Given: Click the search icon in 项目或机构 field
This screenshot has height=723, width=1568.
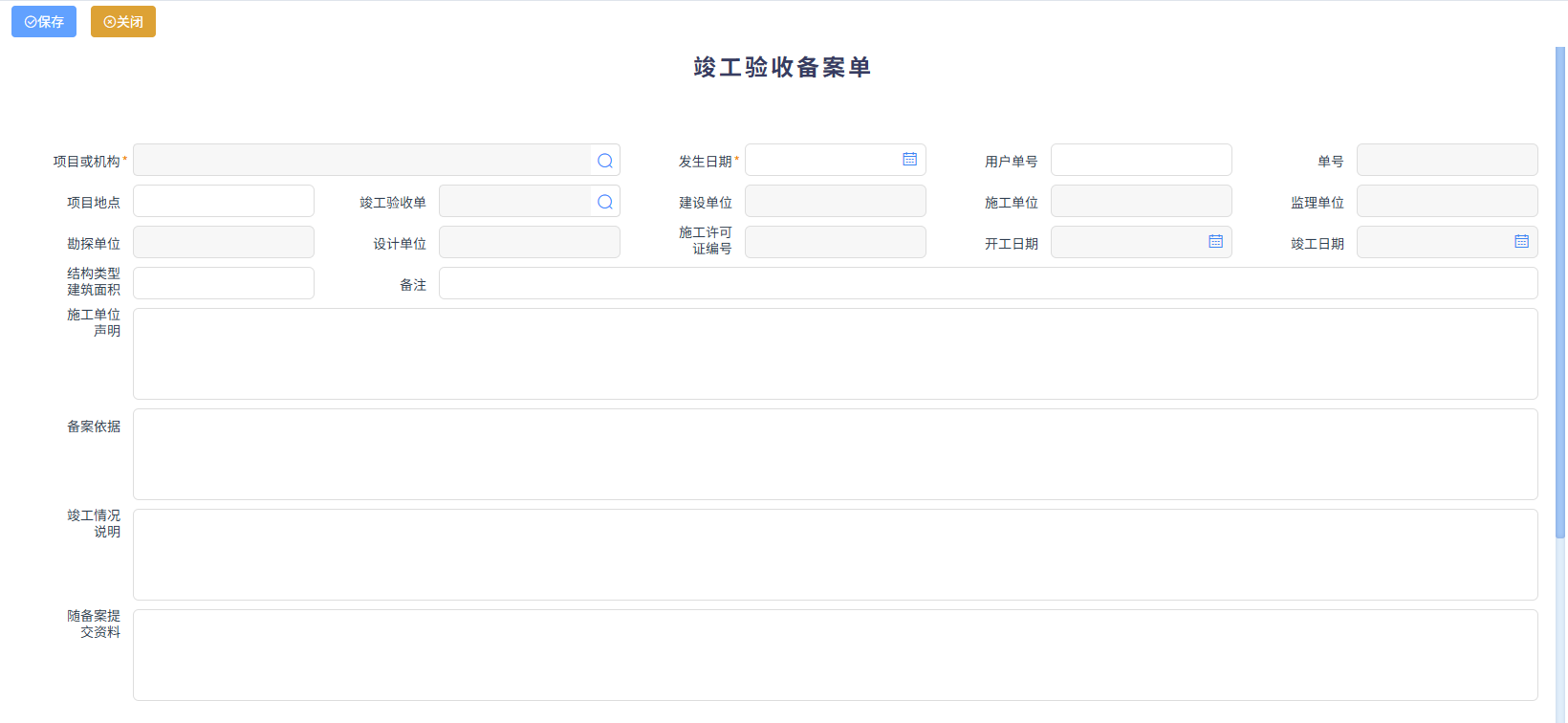Looking at the screenshot, I should 605,161.
